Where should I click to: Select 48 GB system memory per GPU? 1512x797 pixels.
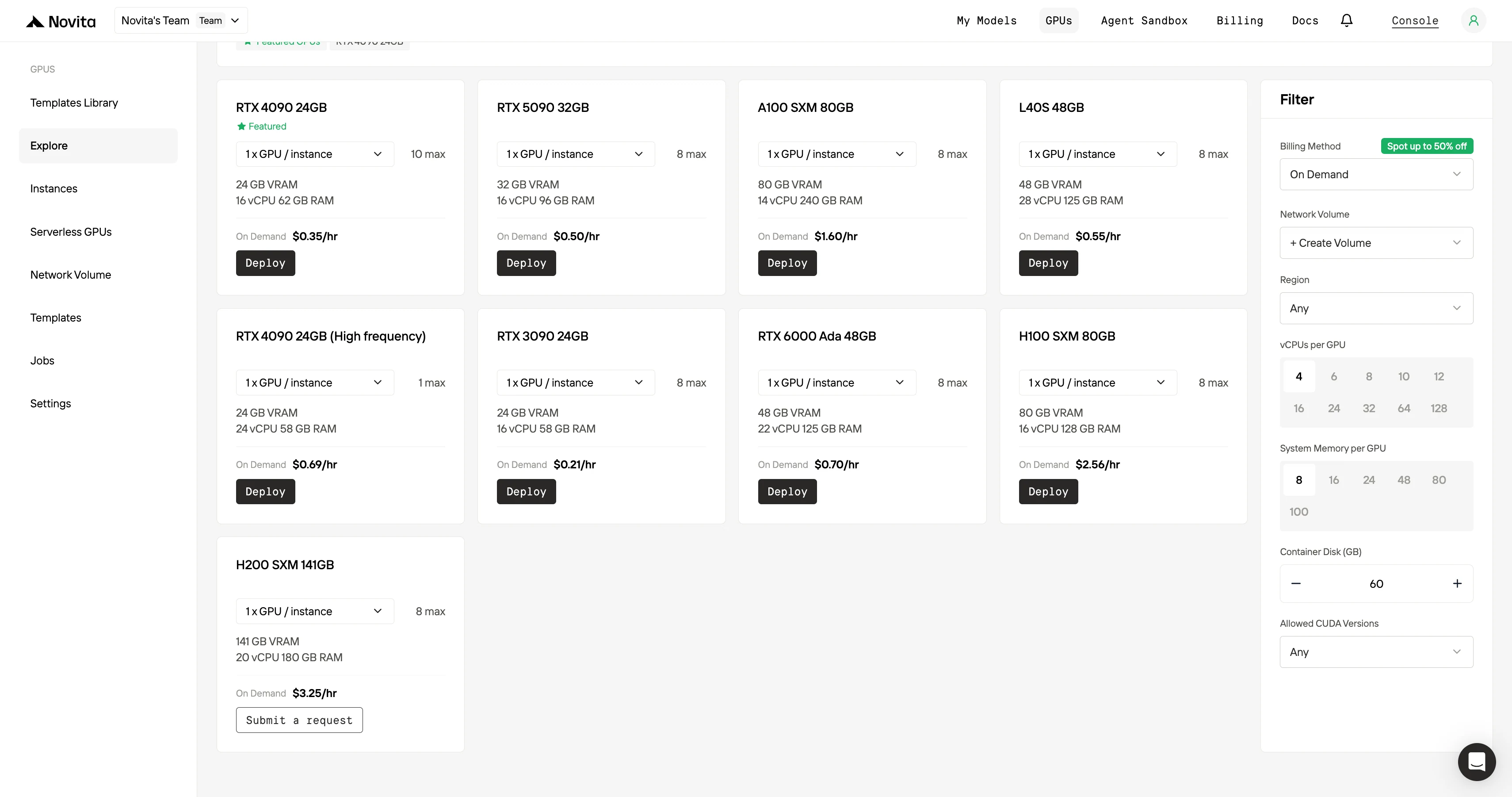click(1403, 480)
